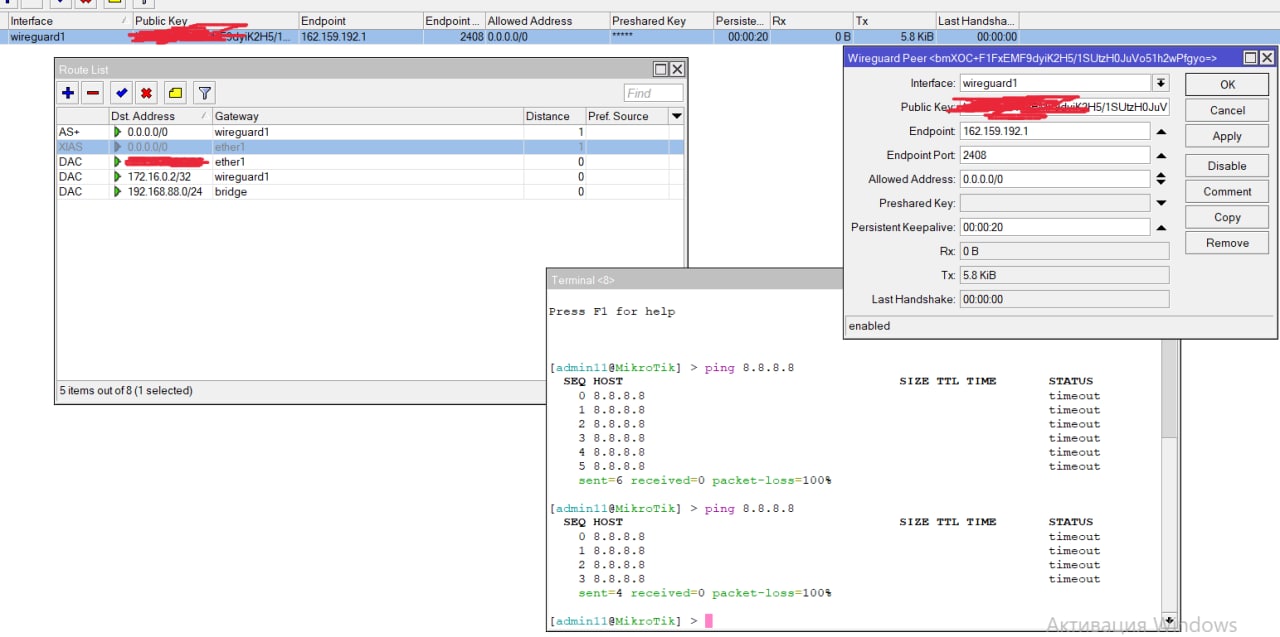Click the Endpoint Port field showing 2408

[x=1054, y=155]
